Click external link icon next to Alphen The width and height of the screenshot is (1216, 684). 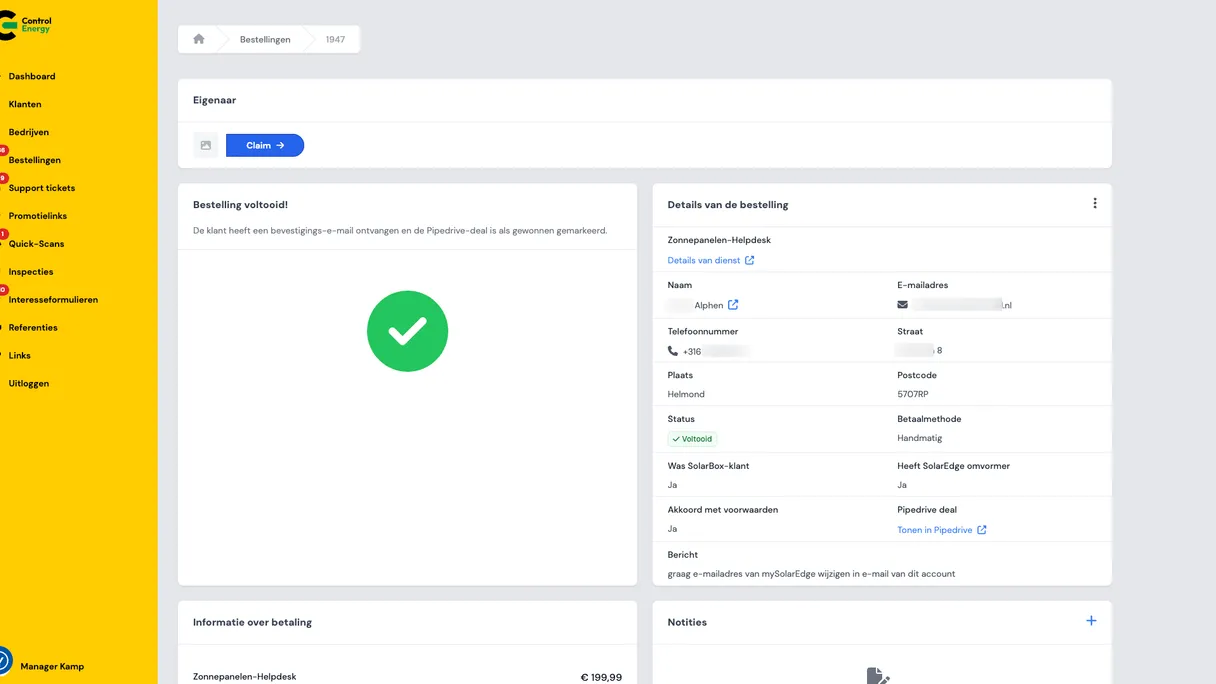click(733, 305)
